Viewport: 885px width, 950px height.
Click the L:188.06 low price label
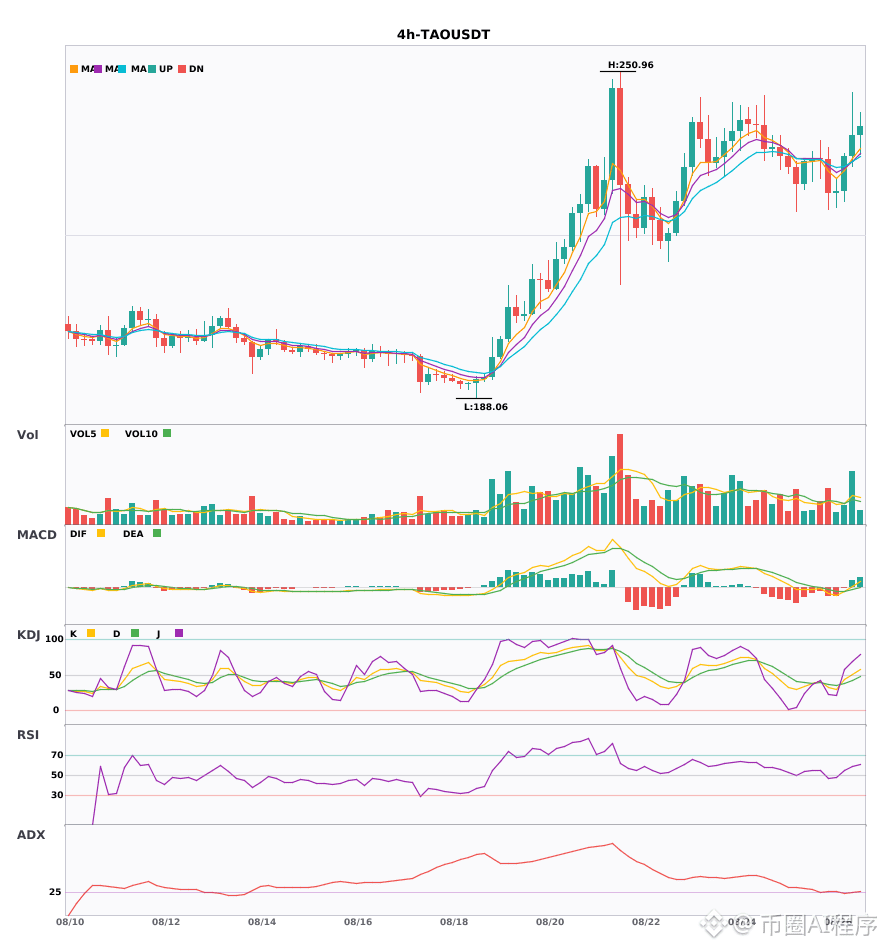point(486,407)
